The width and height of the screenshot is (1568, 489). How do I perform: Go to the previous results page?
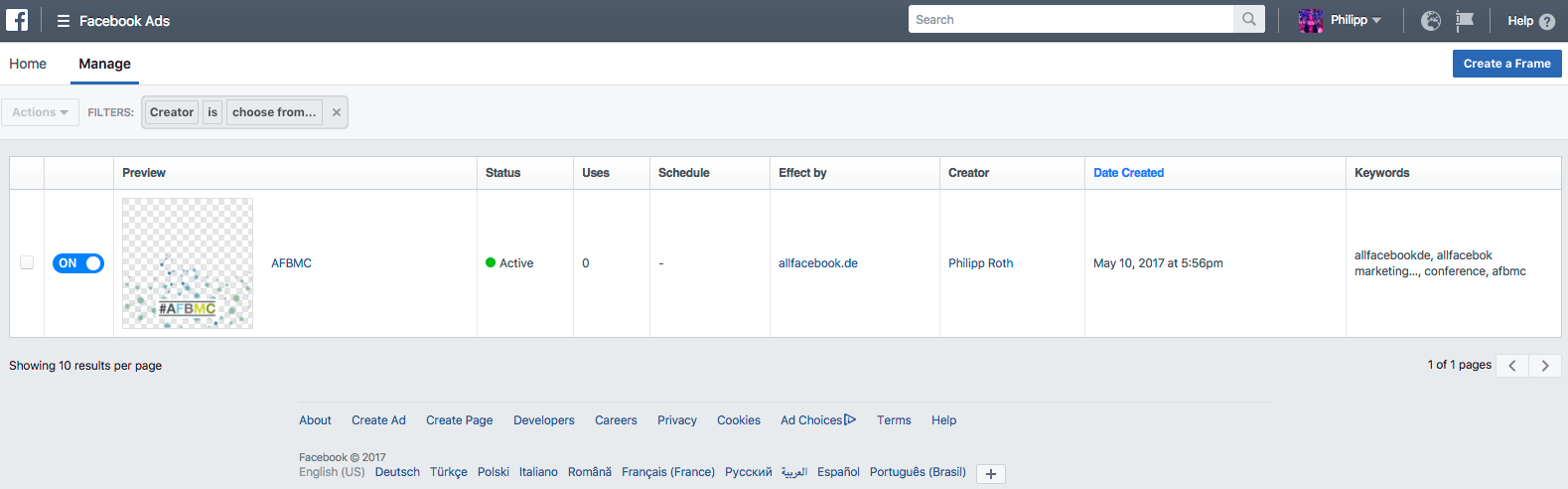point(1512,366)
